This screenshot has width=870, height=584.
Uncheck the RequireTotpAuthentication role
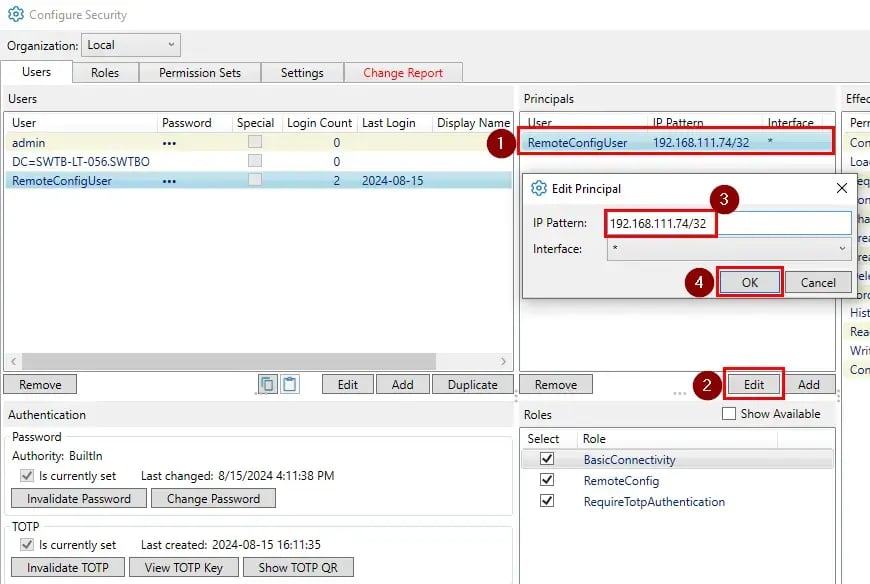[546, 500]
